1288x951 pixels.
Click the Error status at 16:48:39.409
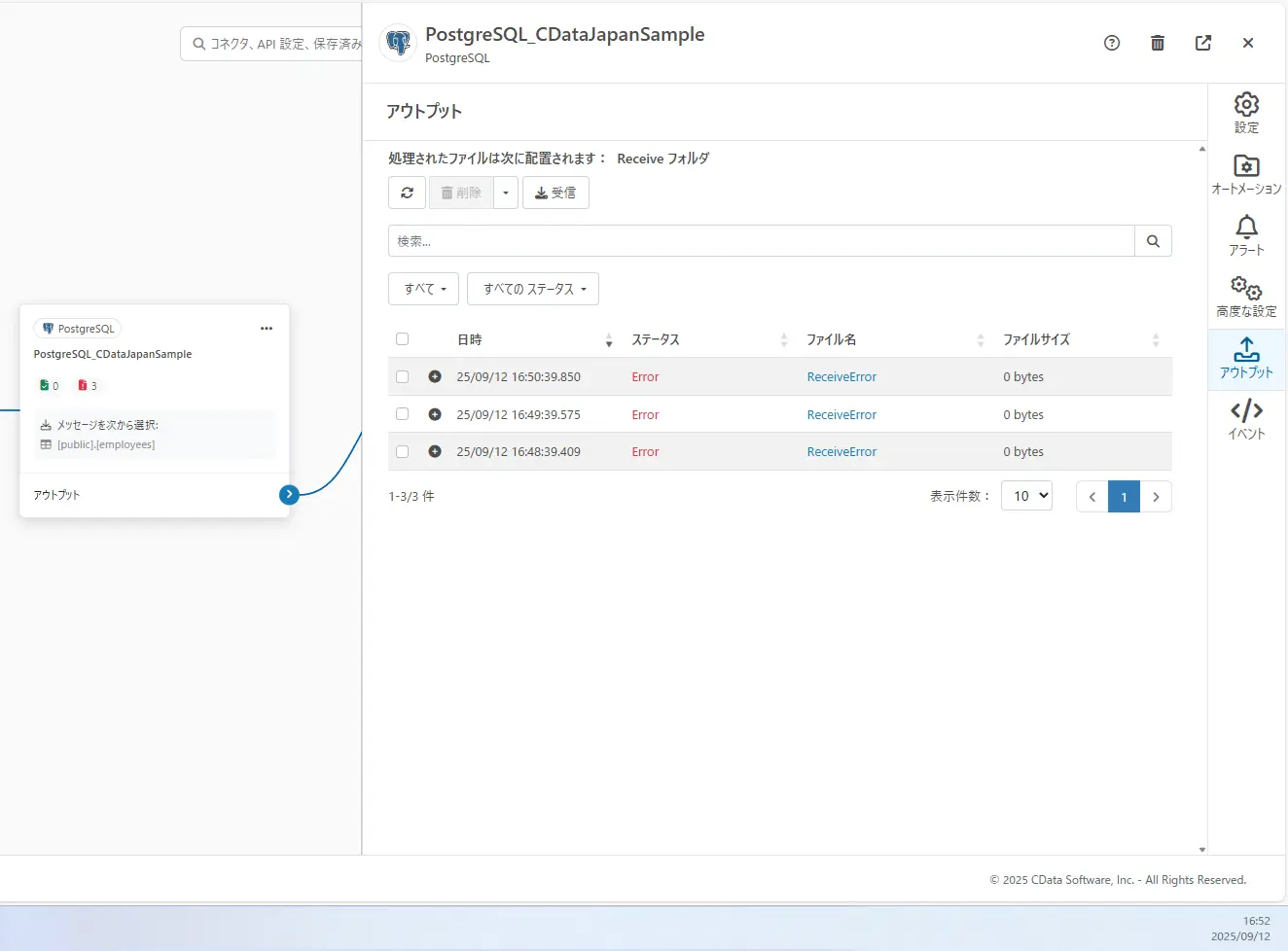pos(645,452)
